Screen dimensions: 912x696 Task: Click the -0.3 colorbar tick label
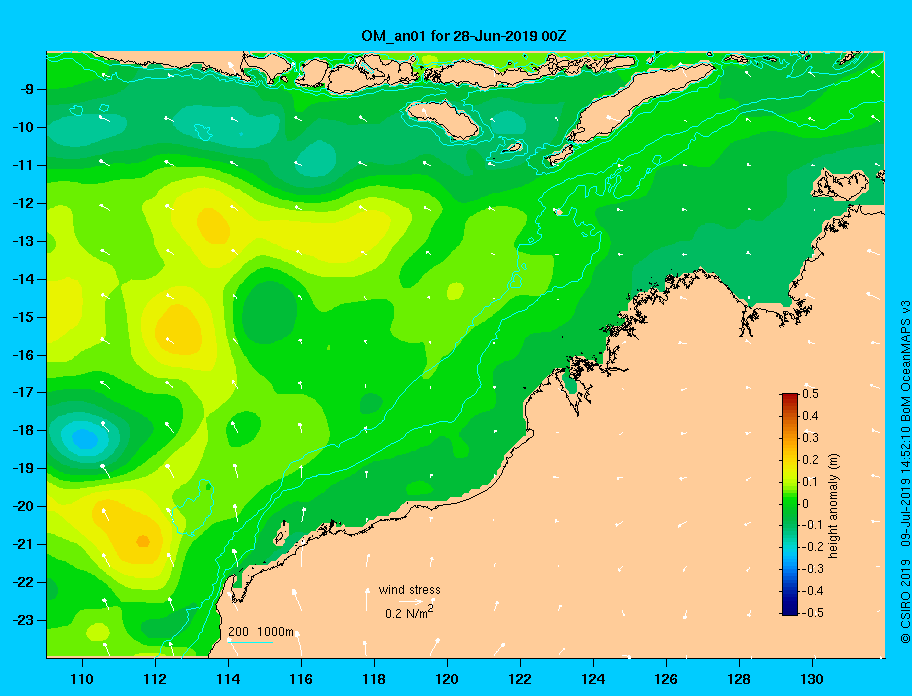(x=813, y=569)
